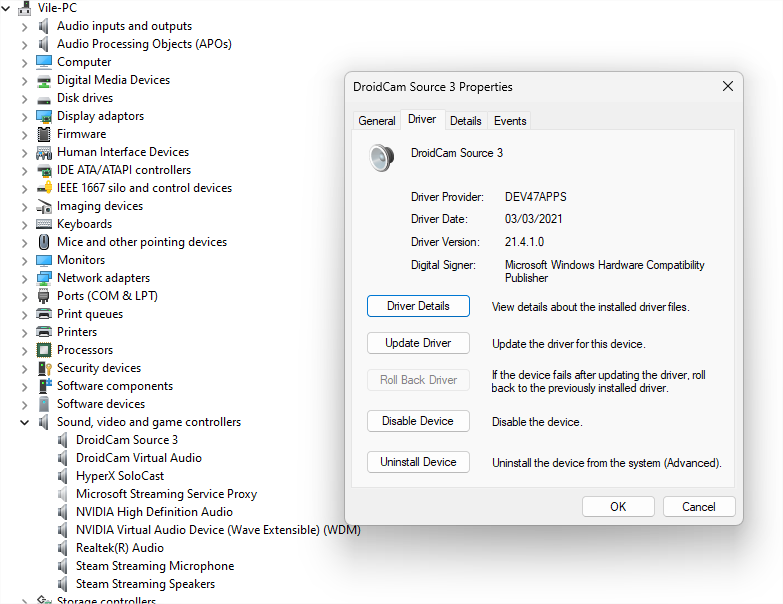Collapse the Vile-PC root node
The width and height of the screenshot is (783, 604).
tap(5, 8)
